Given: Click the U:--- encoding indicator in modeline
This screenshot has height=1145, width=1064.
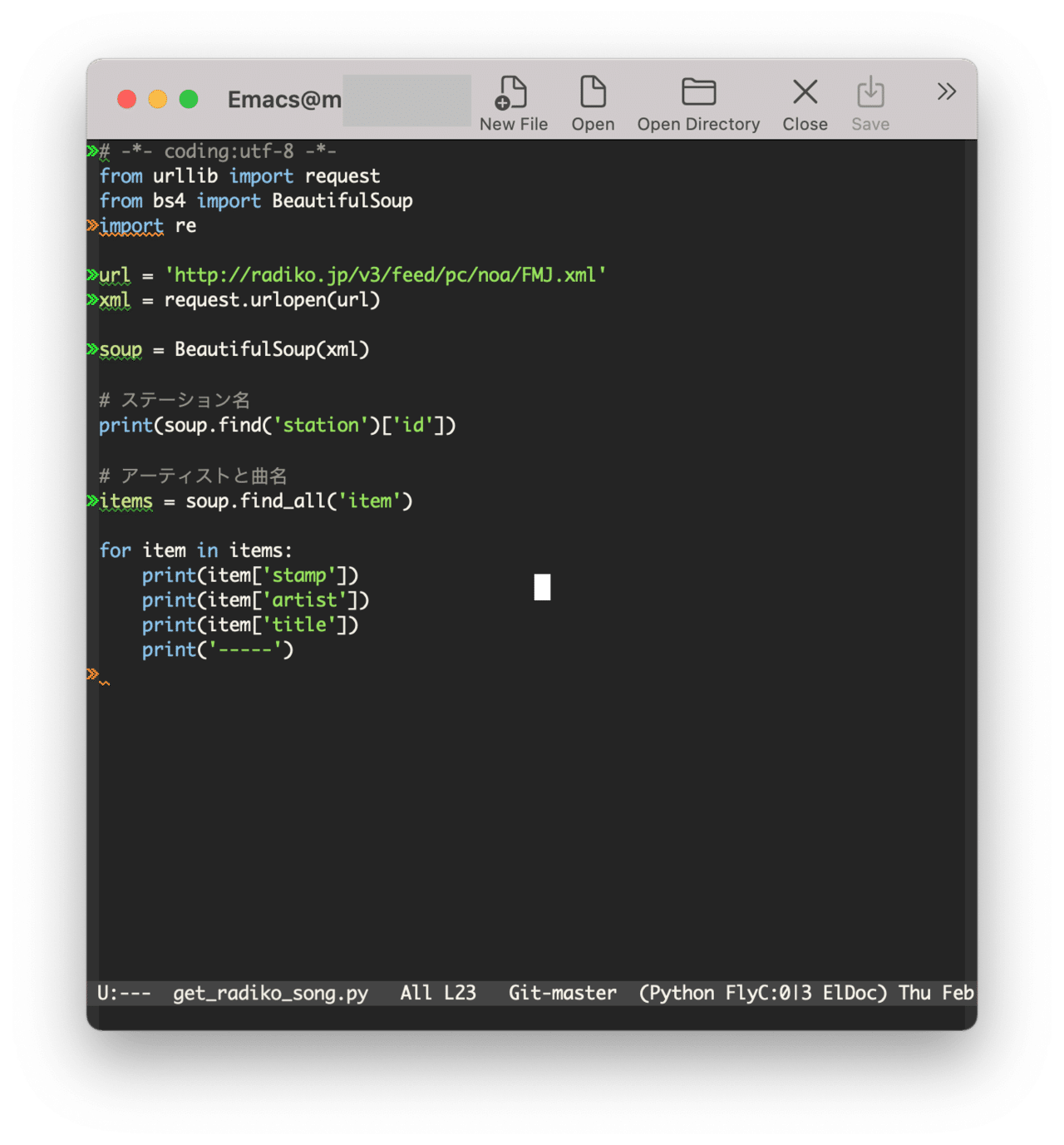Looking at the screenshot, I should 123,992.
